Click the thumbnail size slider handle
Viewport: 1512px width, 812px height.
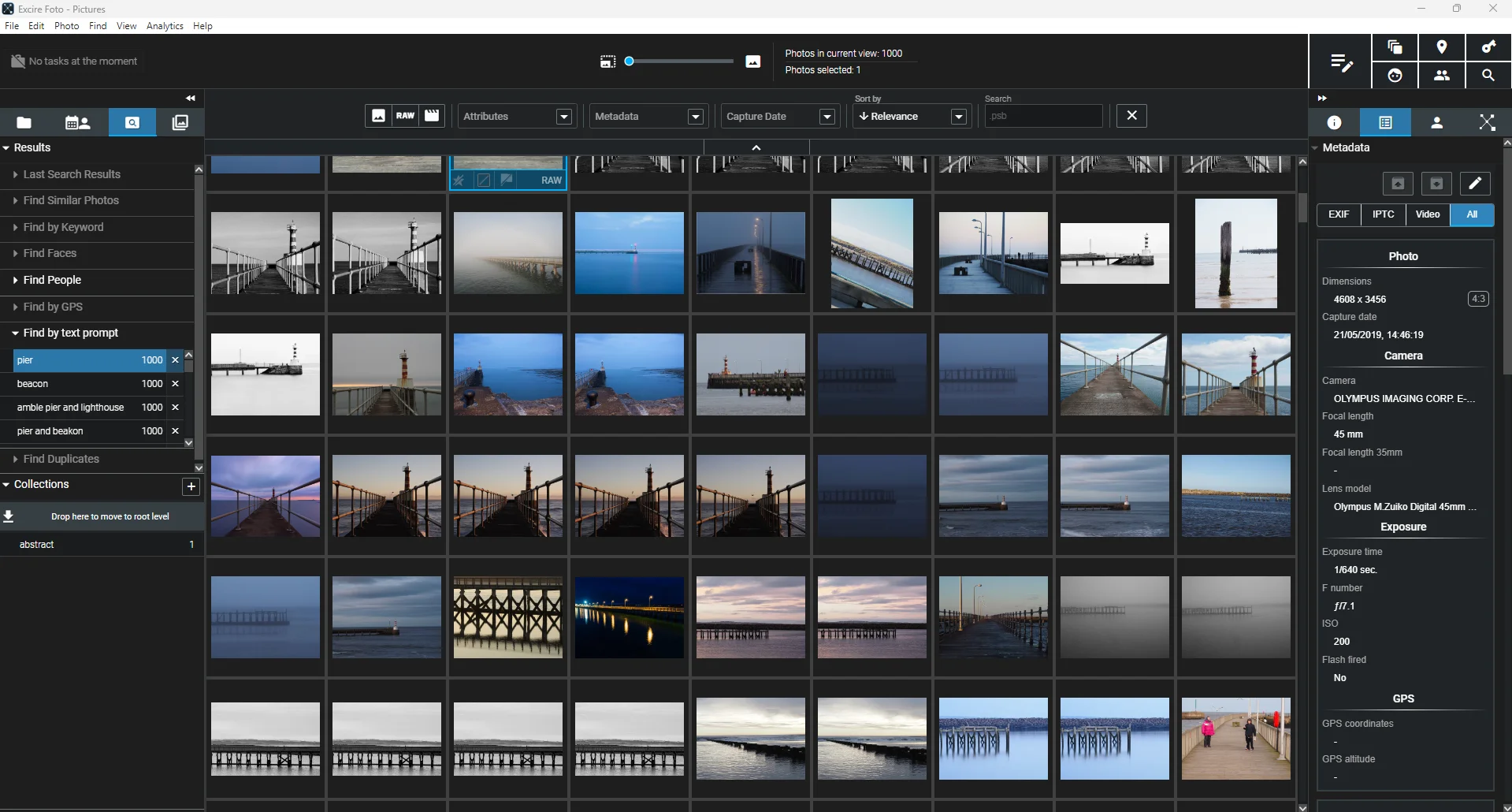(630, 61)
